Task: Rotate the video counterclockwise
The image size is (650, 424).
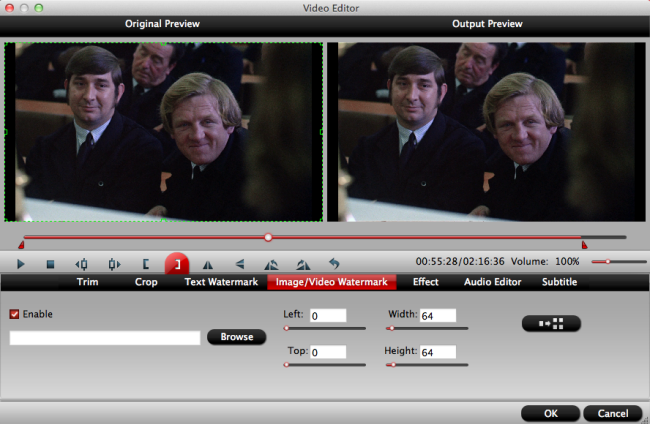Action: coord(271,264)
